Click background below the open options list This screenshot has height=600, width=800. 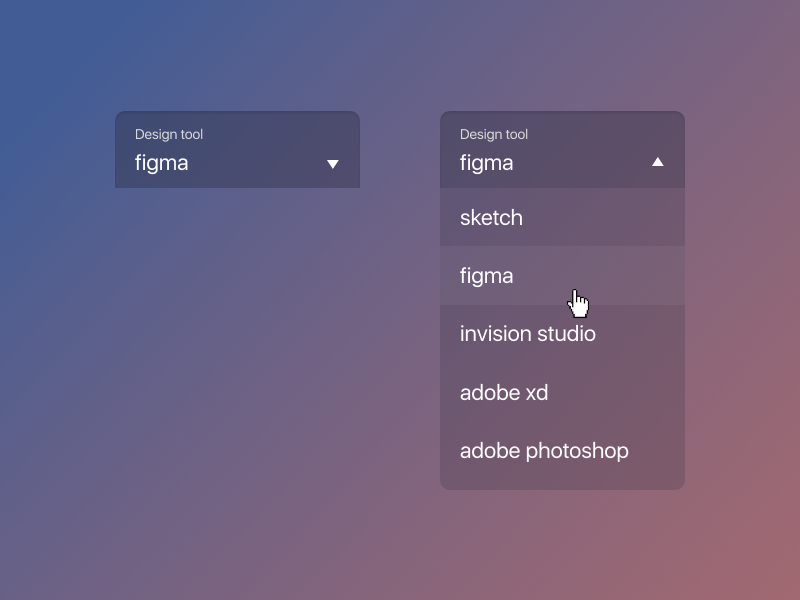[x=562, y=540]
